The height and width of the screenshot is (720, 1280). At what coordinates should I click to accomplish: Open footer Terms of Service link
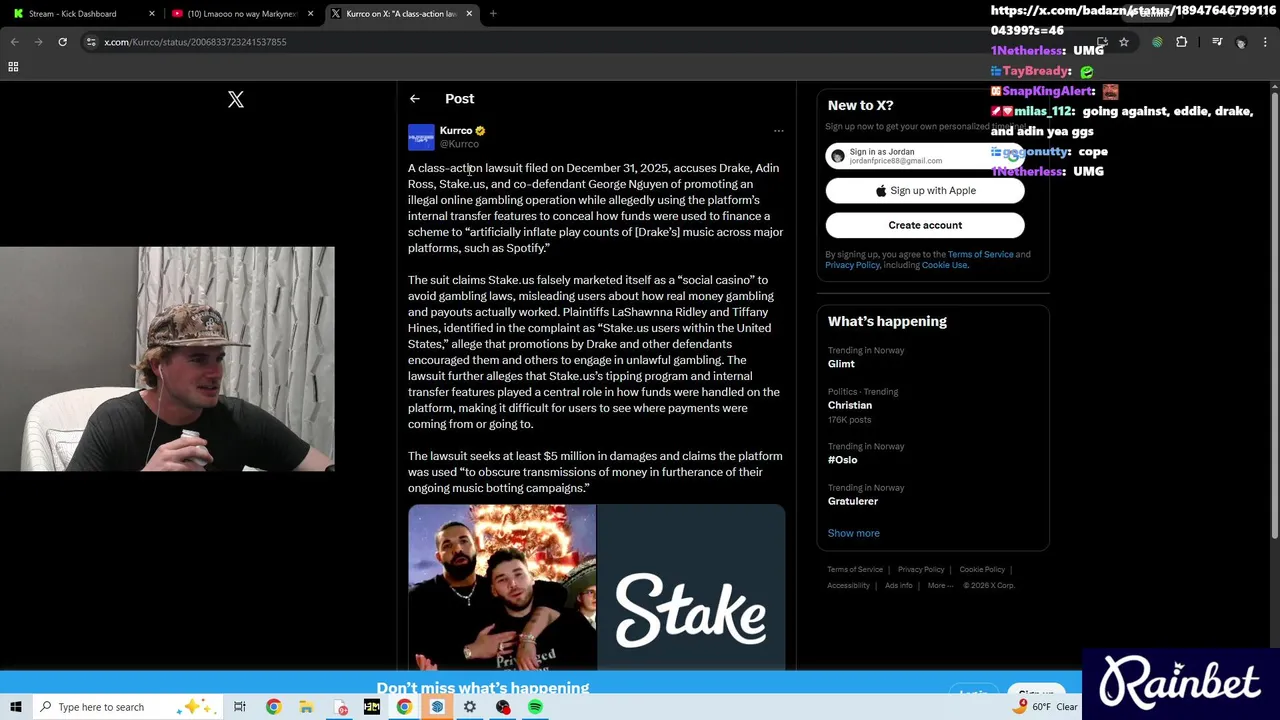coord(855,569)
